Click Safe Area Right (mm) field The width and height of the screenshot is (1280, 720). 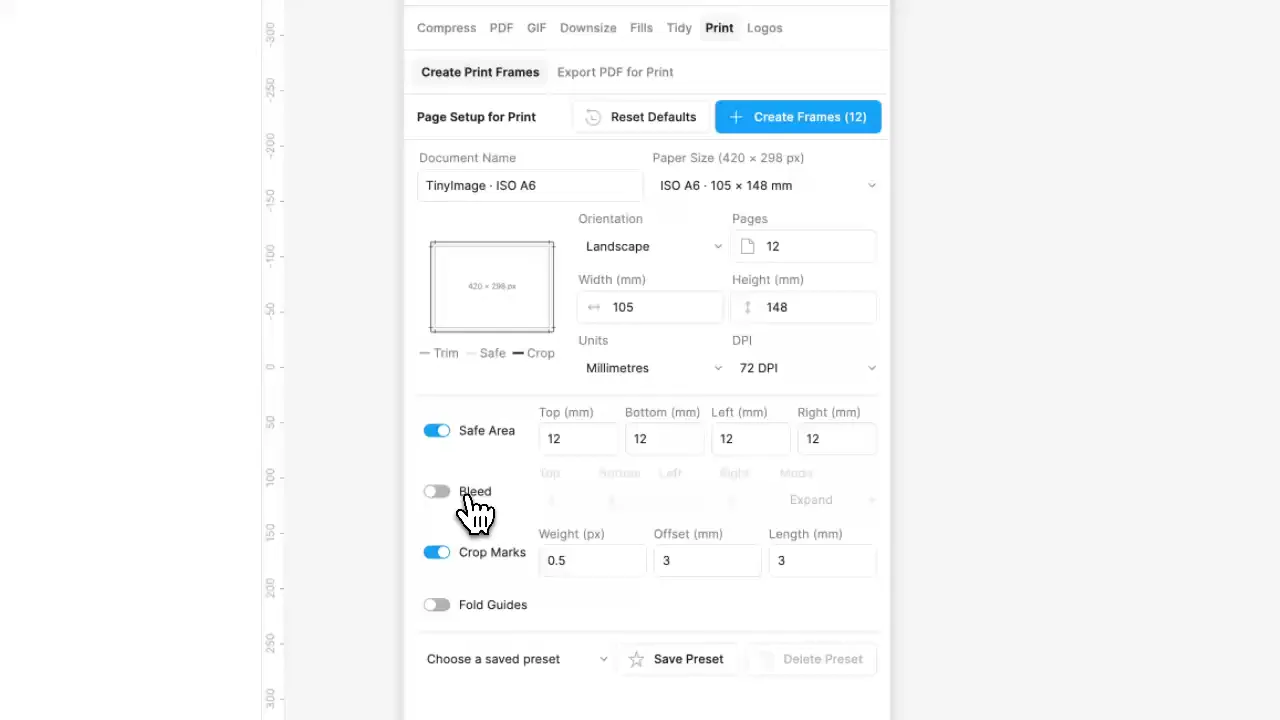[x=837, y=438]
